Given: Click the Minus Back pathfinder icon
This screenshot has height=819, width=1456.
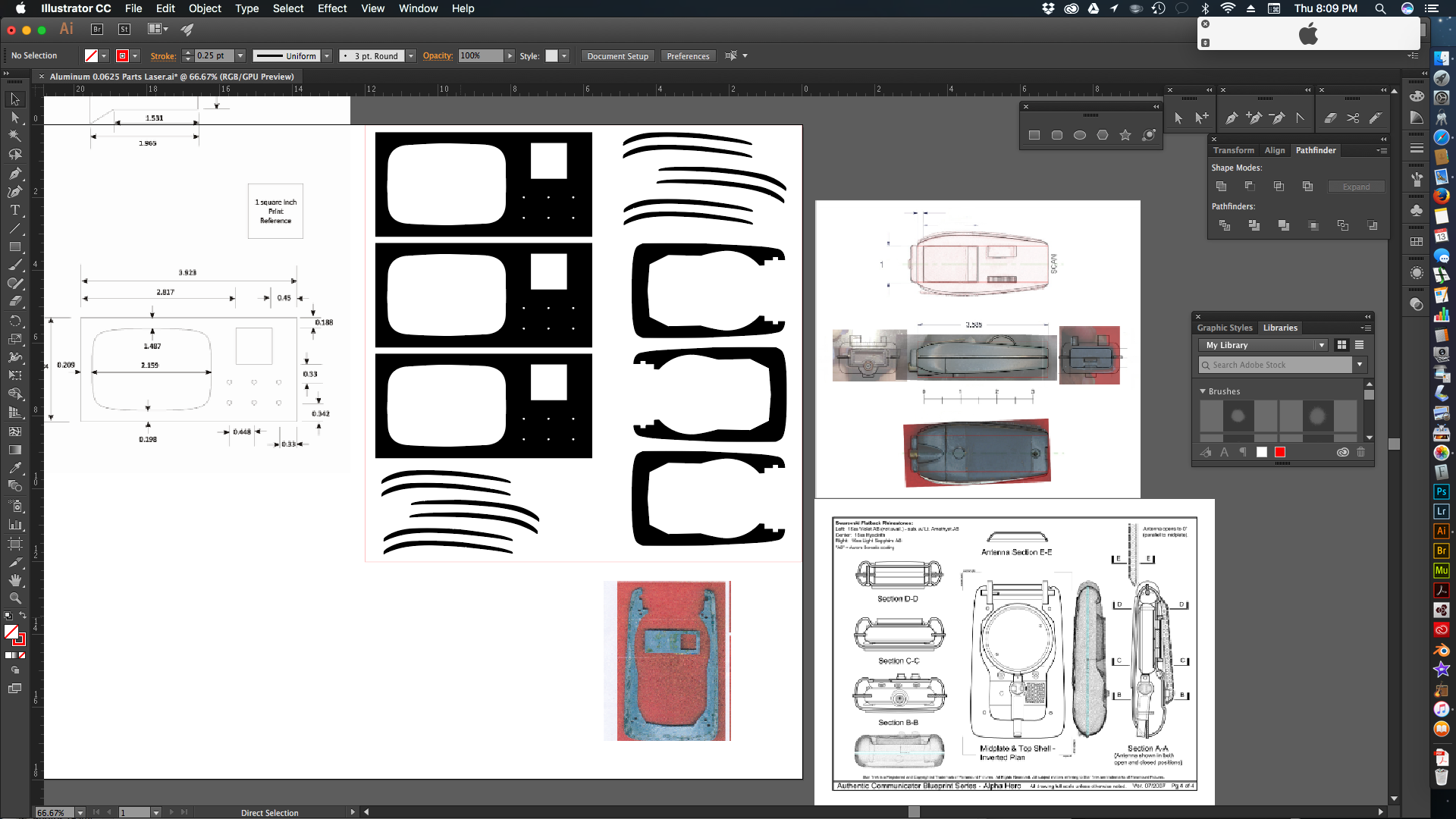Looking at the screenshot, I should coord(1373,225).
